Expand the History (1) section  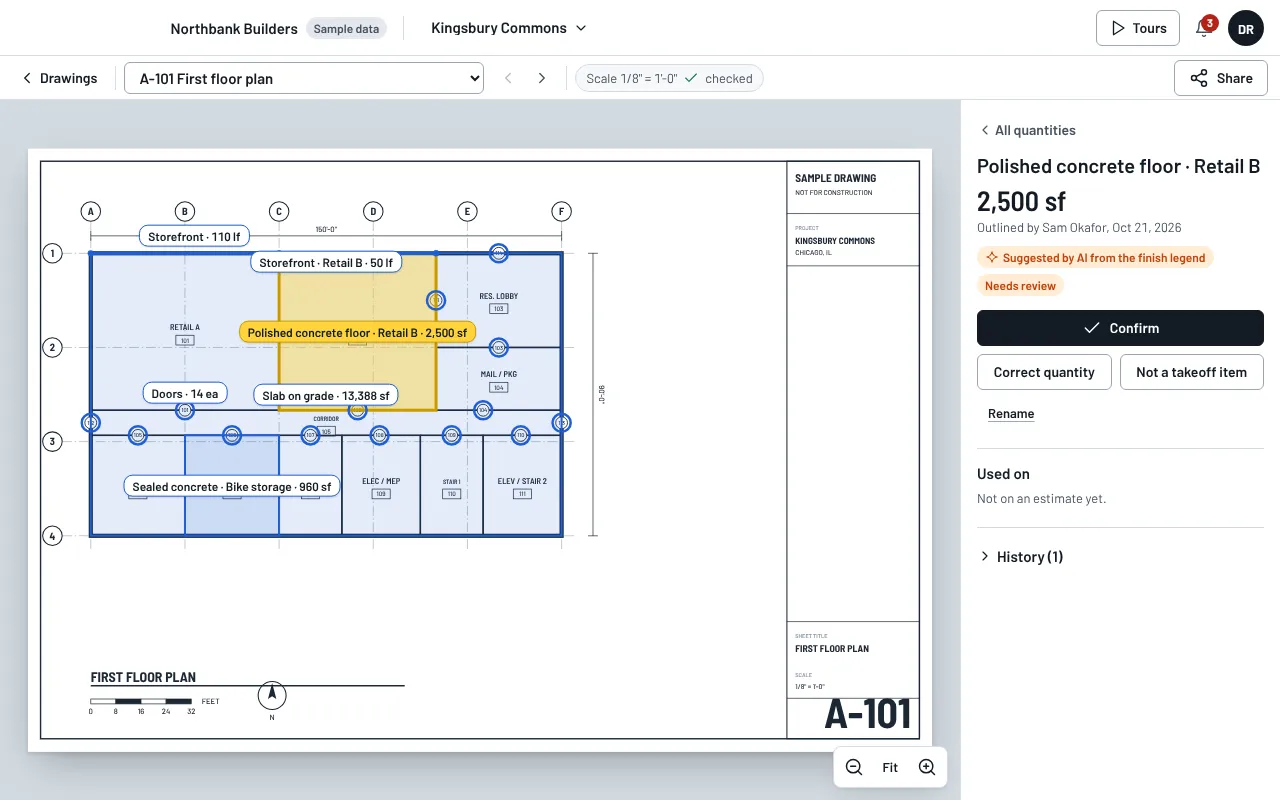(x=1020, y=556)
